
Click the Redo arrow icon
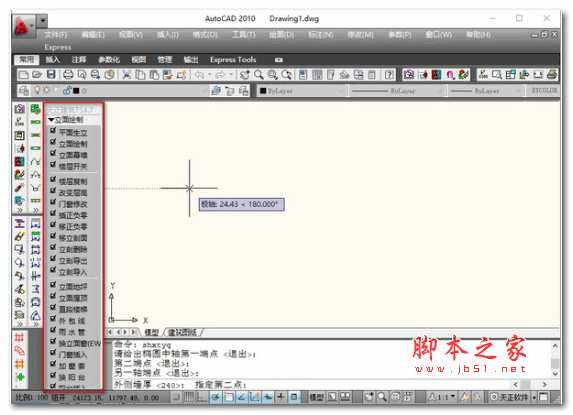(x=220, y=75)
